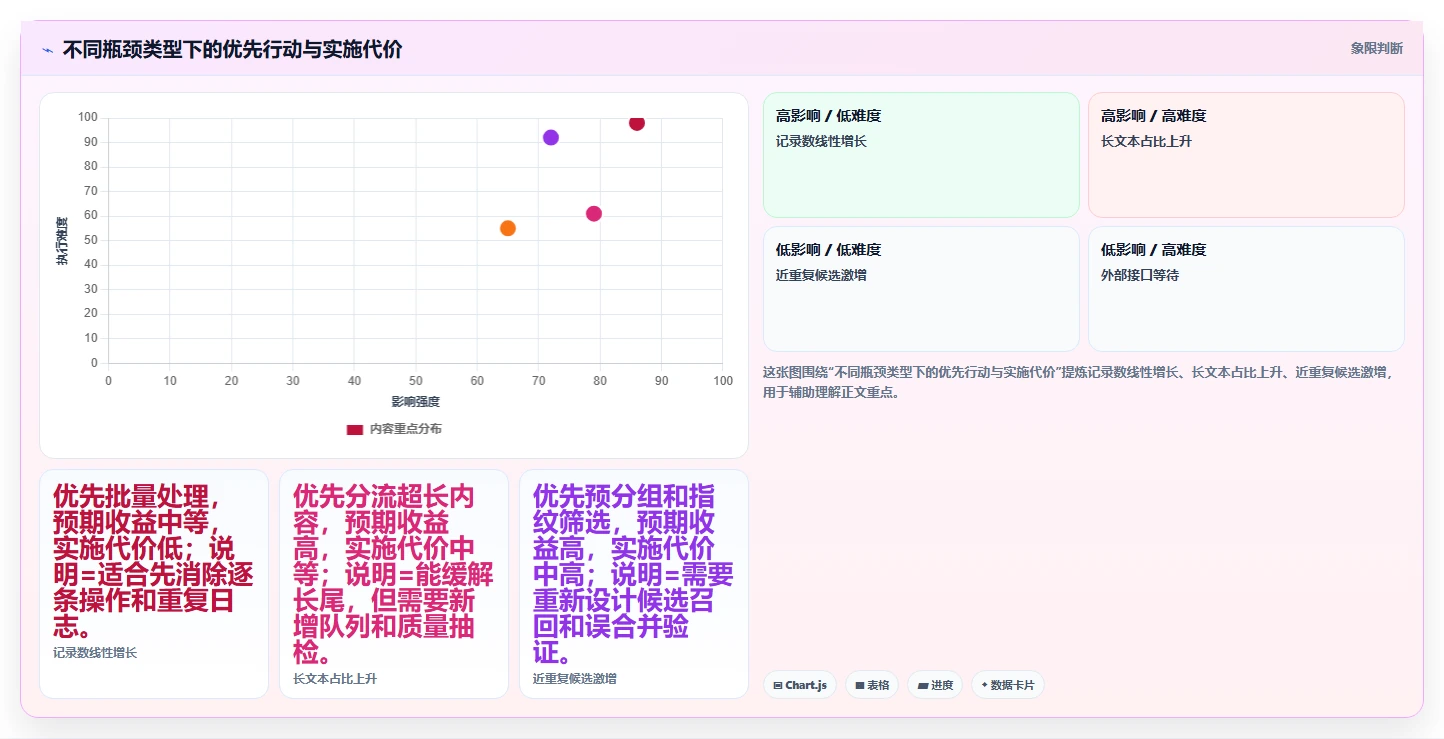Click the 执行难度 y-axis title
This screenshot has height=739, width=1444.
[x=62, y=241]
